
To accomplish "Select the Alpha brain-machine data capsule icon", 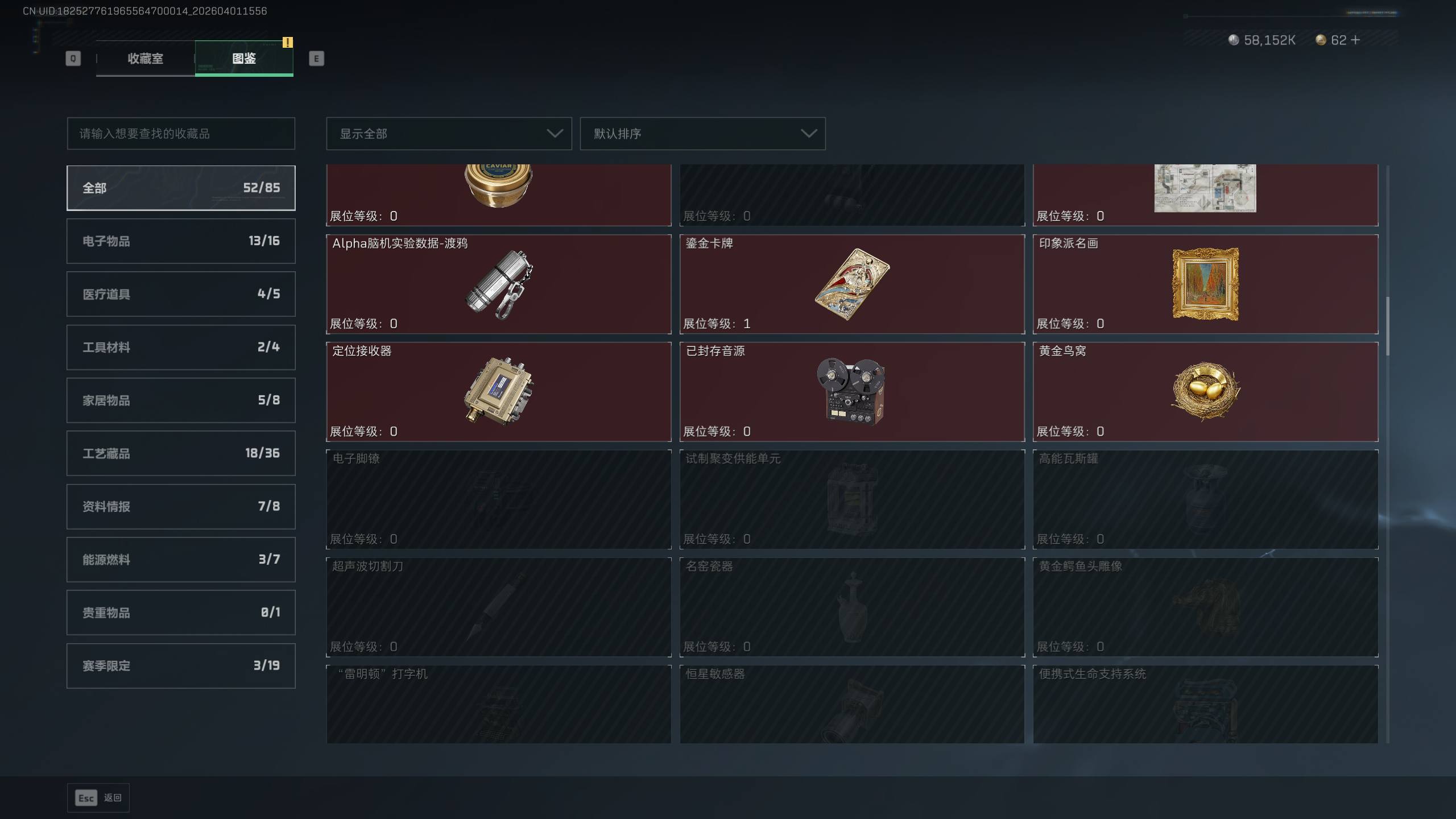I will click(499, 284).
